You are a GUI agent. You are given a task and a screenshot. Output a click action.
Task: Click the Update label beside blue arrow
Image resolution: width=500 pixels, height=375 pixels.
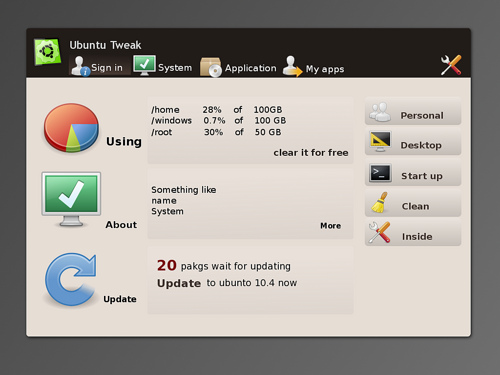point(120,299)
